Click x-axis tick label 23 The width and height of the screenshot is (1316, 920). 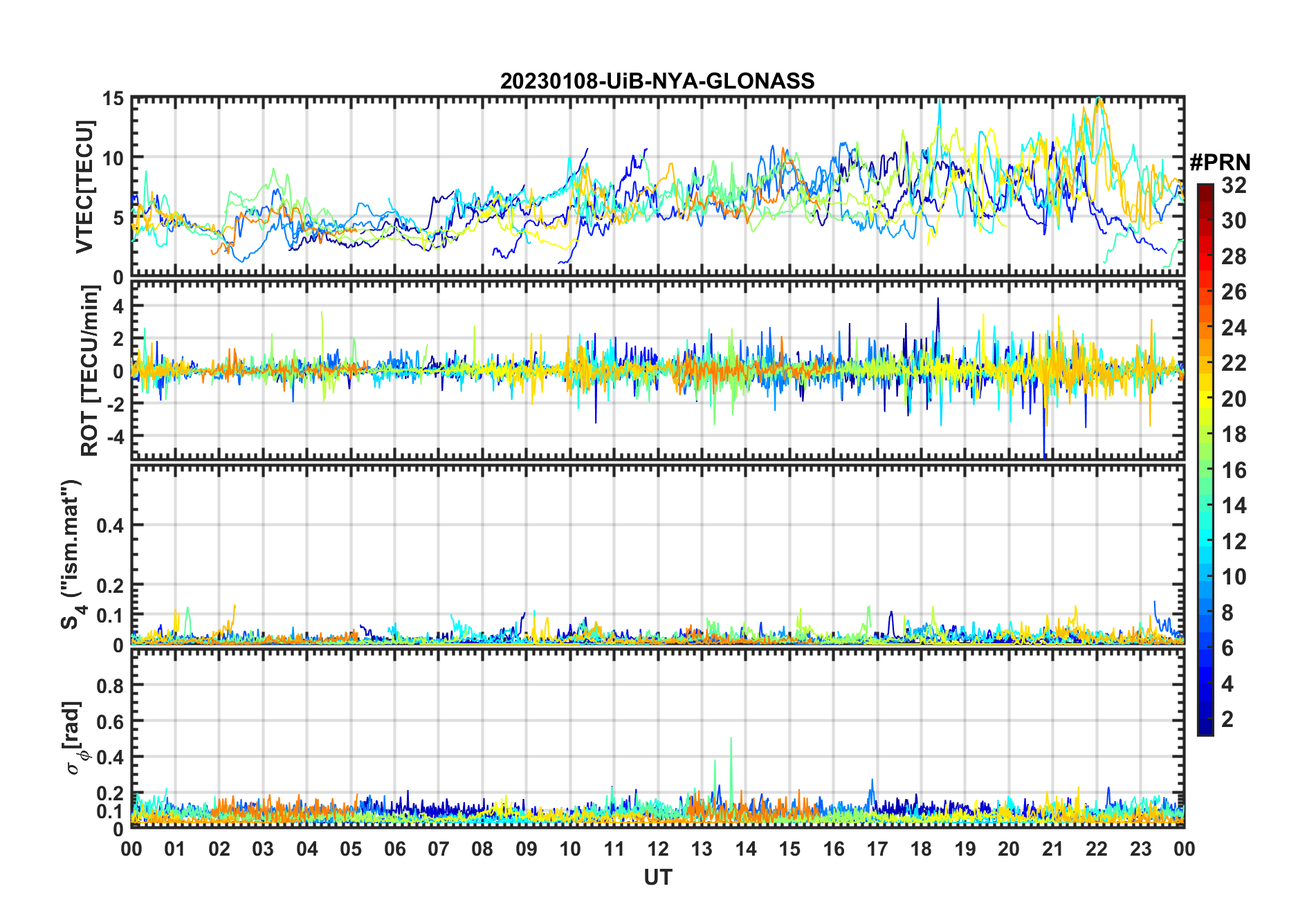point(1140,849)
